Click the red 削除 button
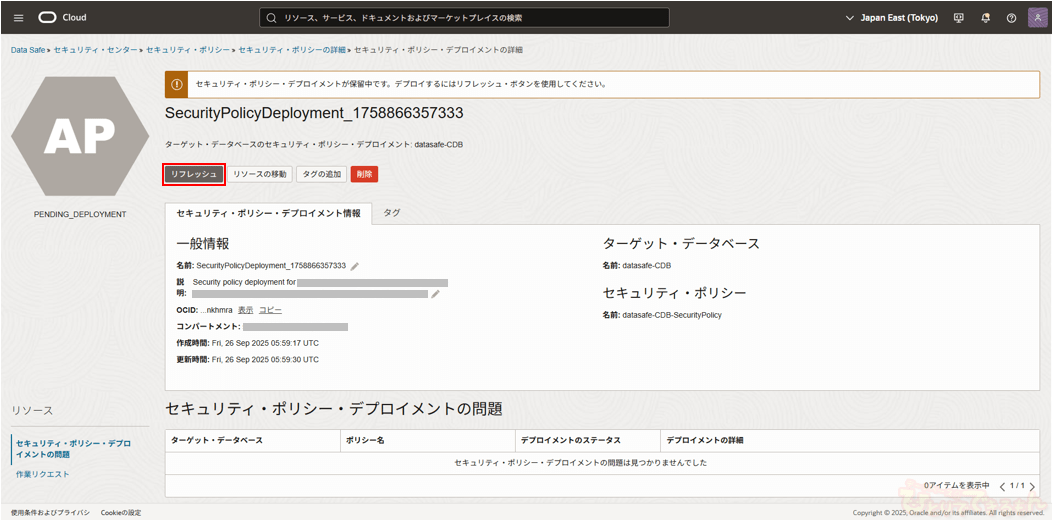This screenshot has width=1052, height=520. 364,174
